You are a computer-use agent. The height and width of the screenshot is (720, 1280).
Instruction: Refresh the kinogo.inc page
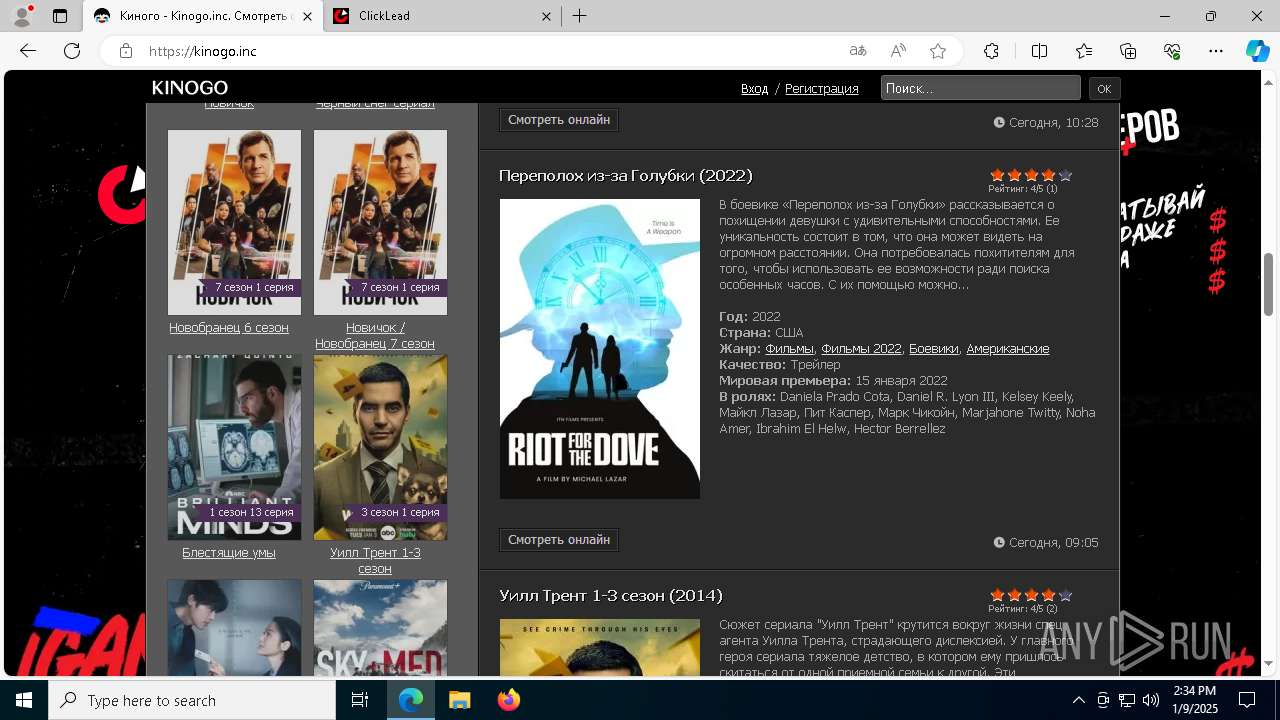pyautogui.click(x=72, y=51)
